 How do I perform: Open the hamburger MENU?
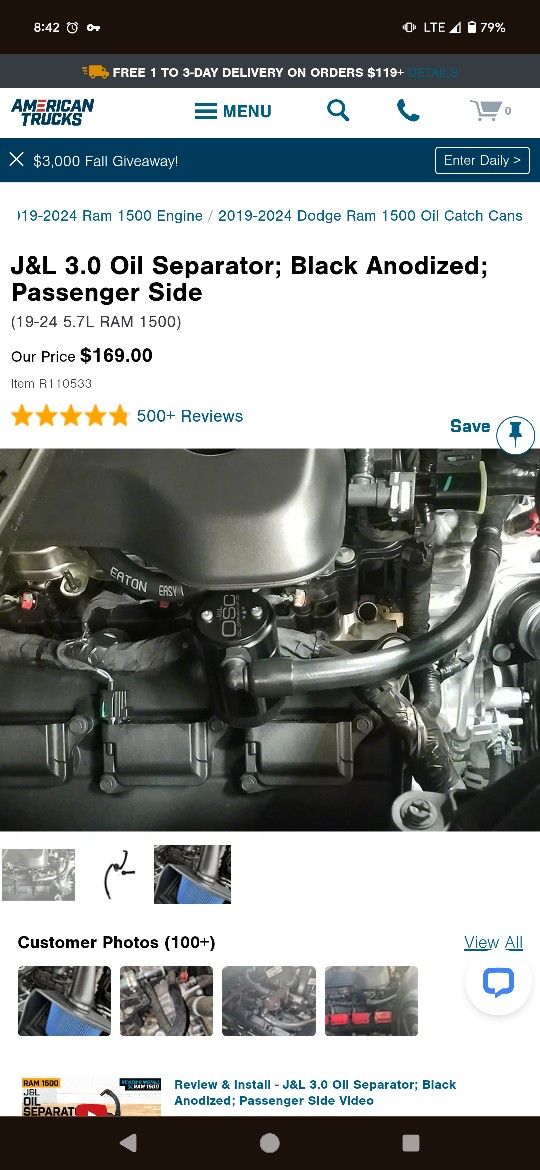tap(233, 111)
